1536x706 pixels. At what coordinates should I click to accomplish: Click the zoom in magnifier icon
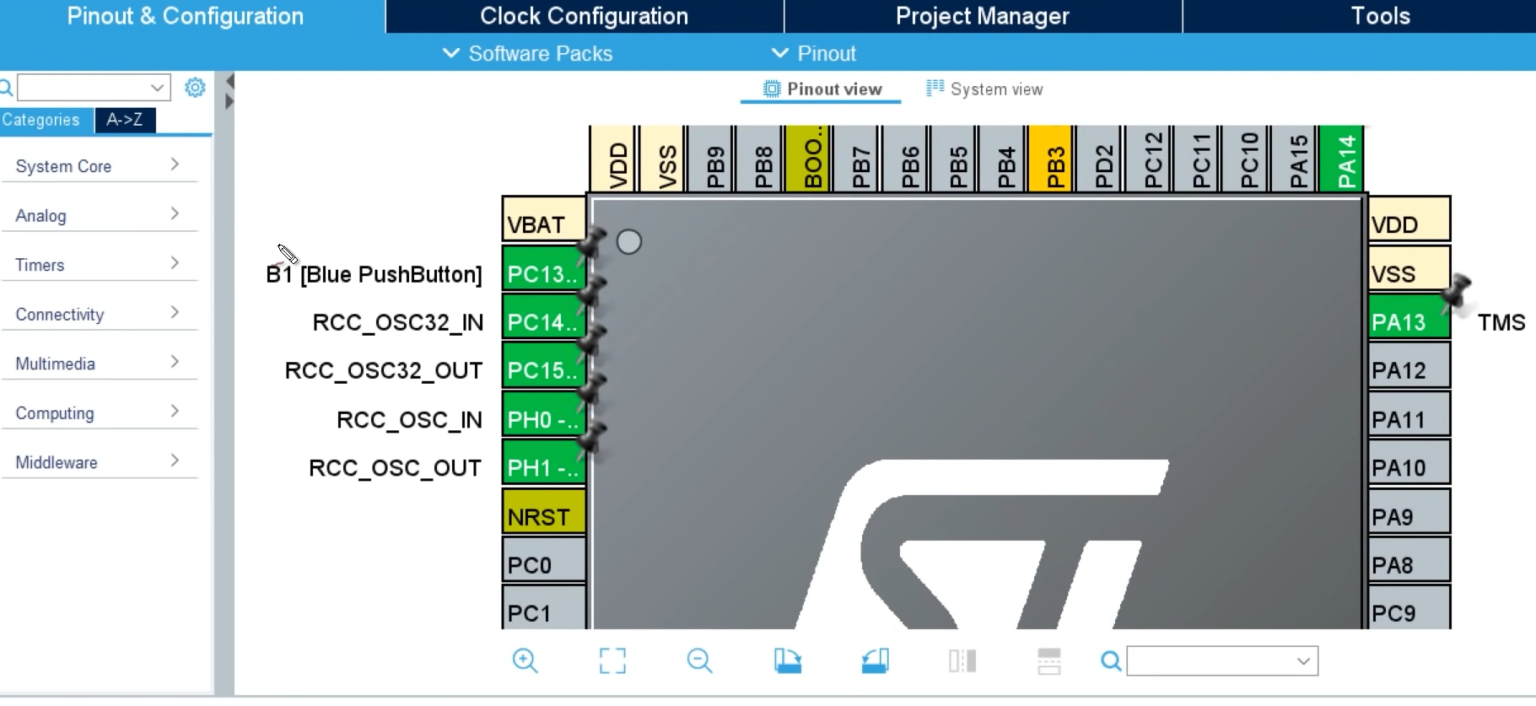(x=525, y=661)
